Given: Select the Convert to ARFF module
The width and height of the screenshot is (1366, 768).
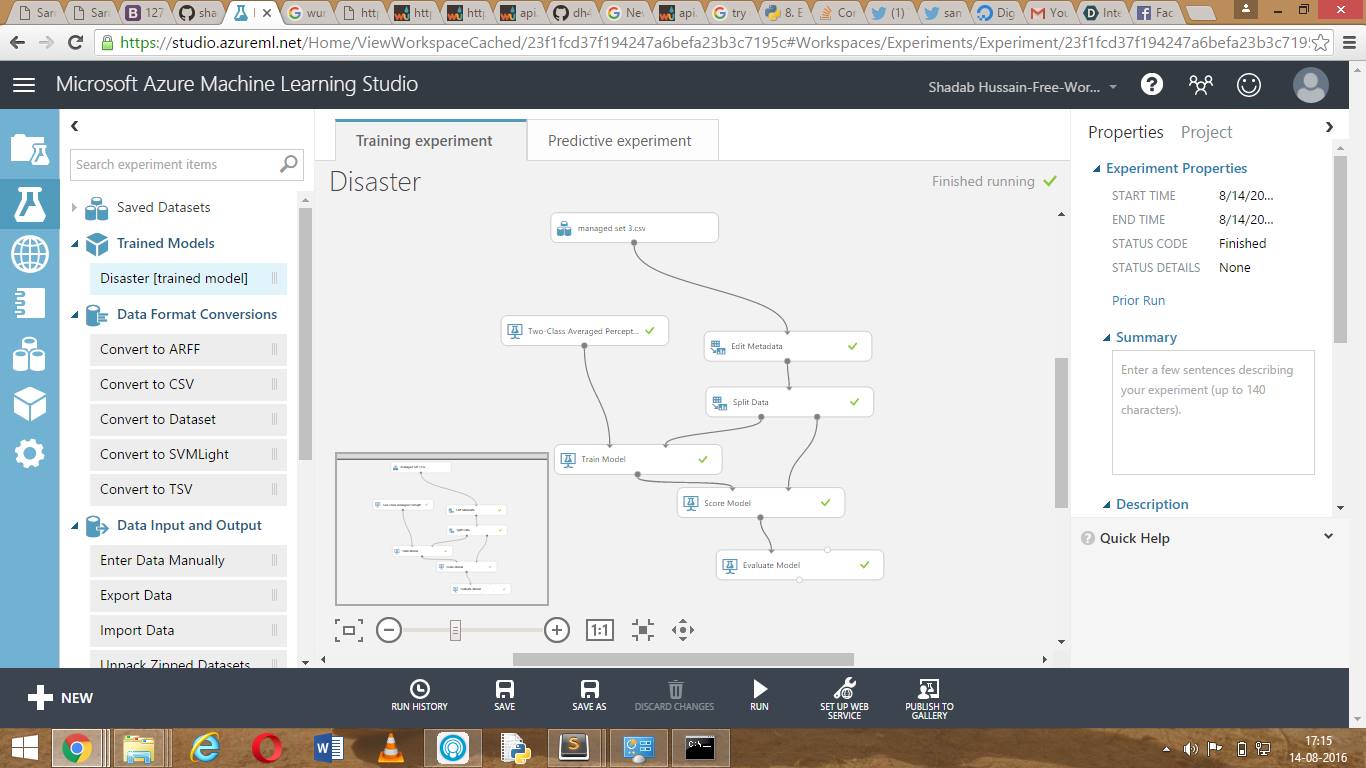Looking at the screenshot, I should pyautogui.click(x=188, y=349).
